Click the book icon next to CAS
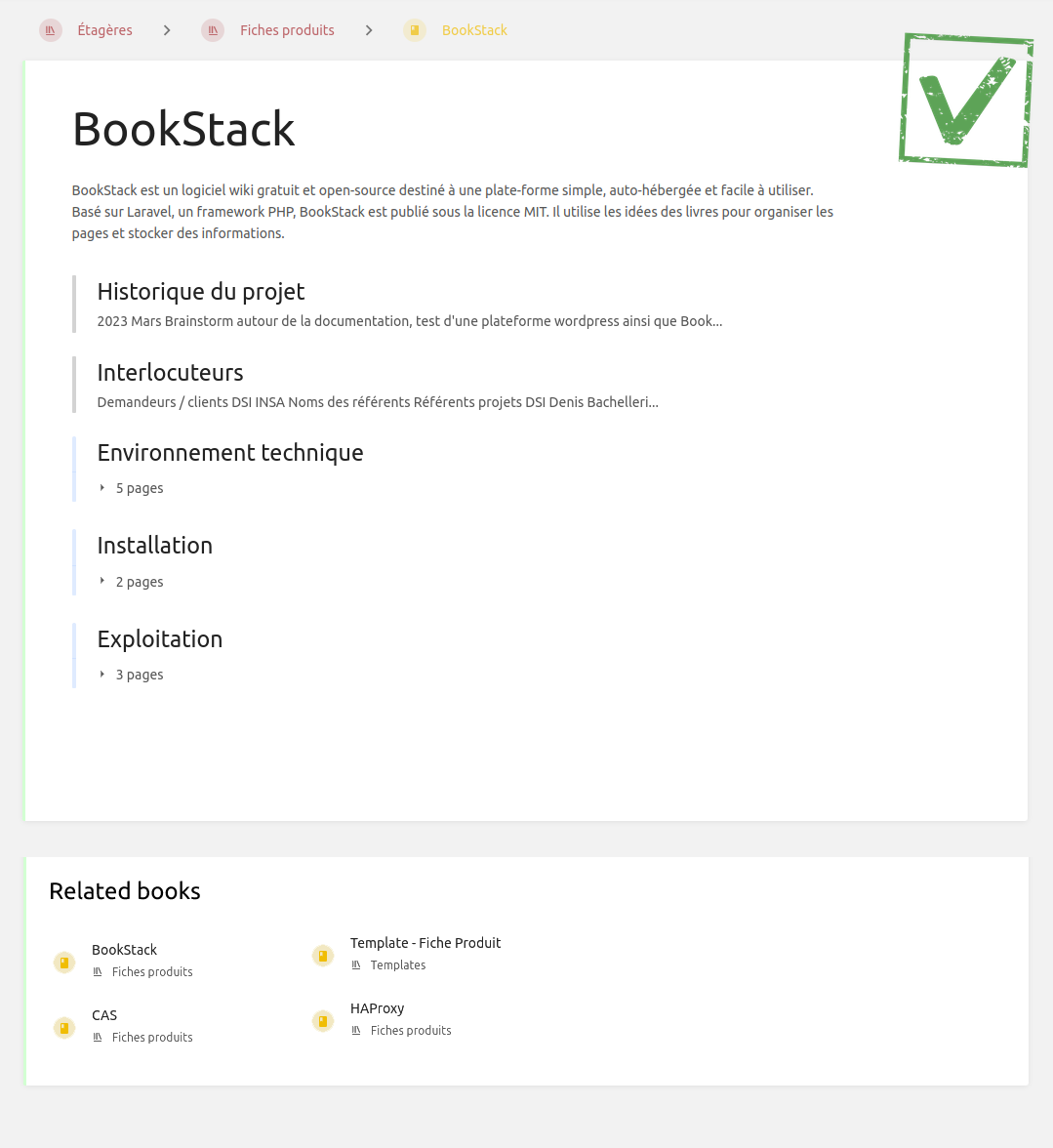 click(x=63, y=1027)
